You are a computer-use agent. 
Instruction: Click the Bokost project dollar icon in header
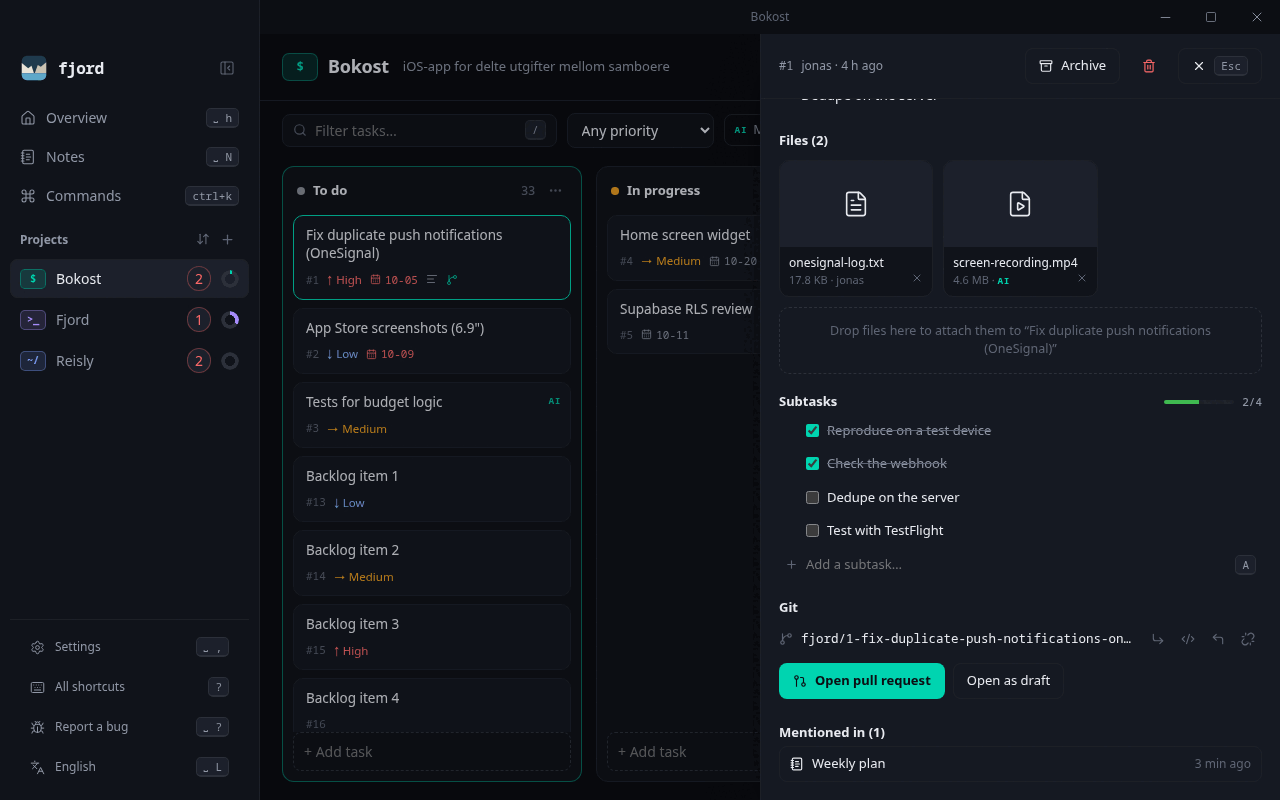click(x=300, y=67)
